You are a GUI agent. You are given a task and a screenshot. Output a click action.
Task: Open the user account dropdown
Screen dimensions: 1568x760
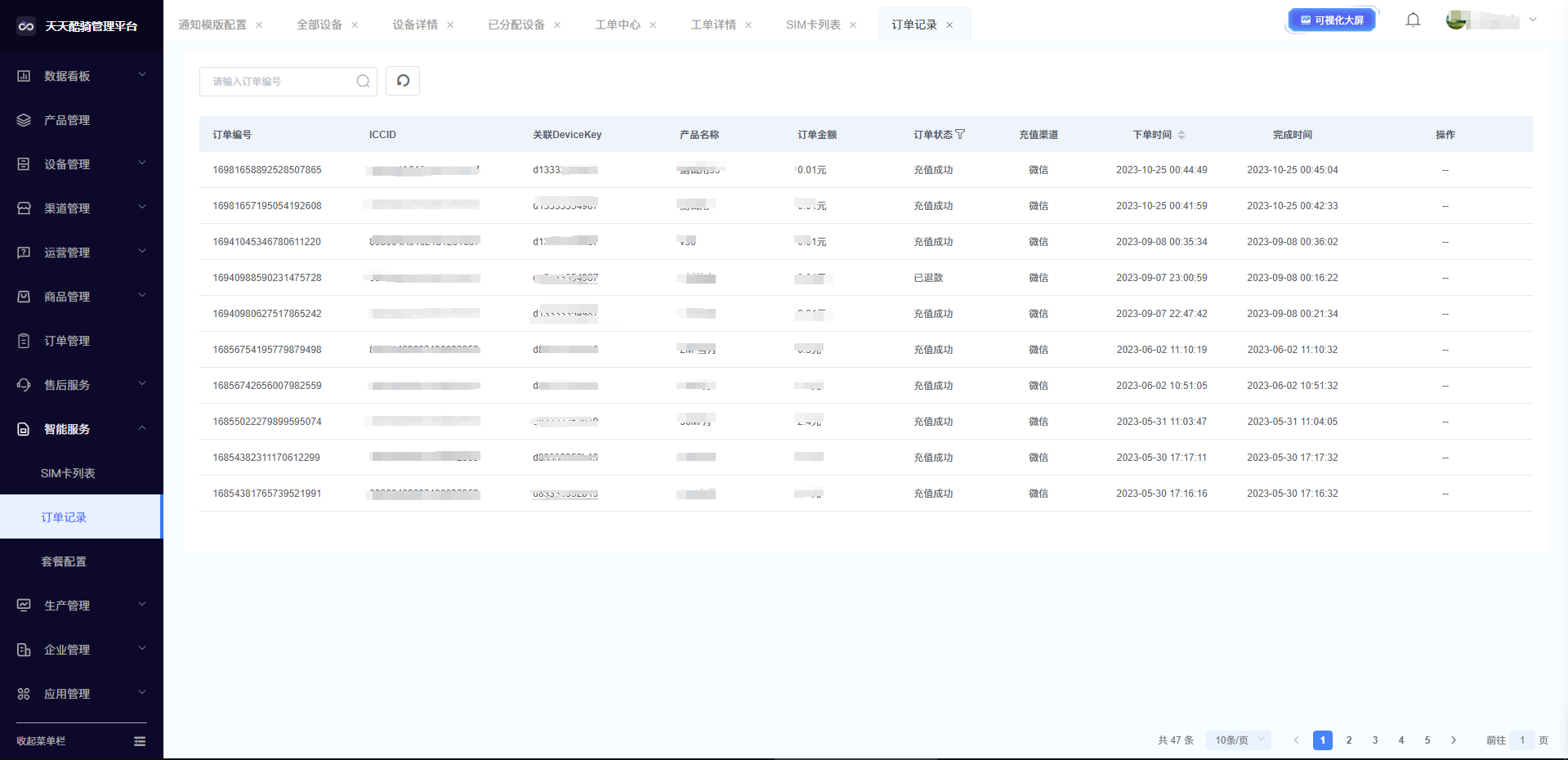click(1533, 20)
